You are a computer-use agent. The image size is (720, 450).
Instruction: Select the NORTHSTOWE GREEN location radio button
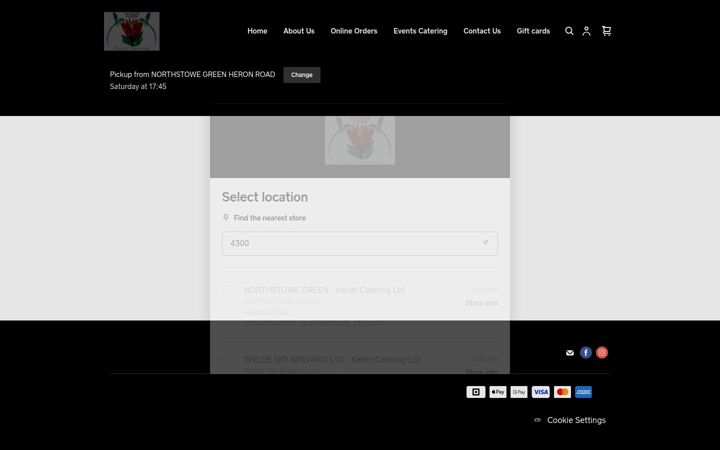227,290
